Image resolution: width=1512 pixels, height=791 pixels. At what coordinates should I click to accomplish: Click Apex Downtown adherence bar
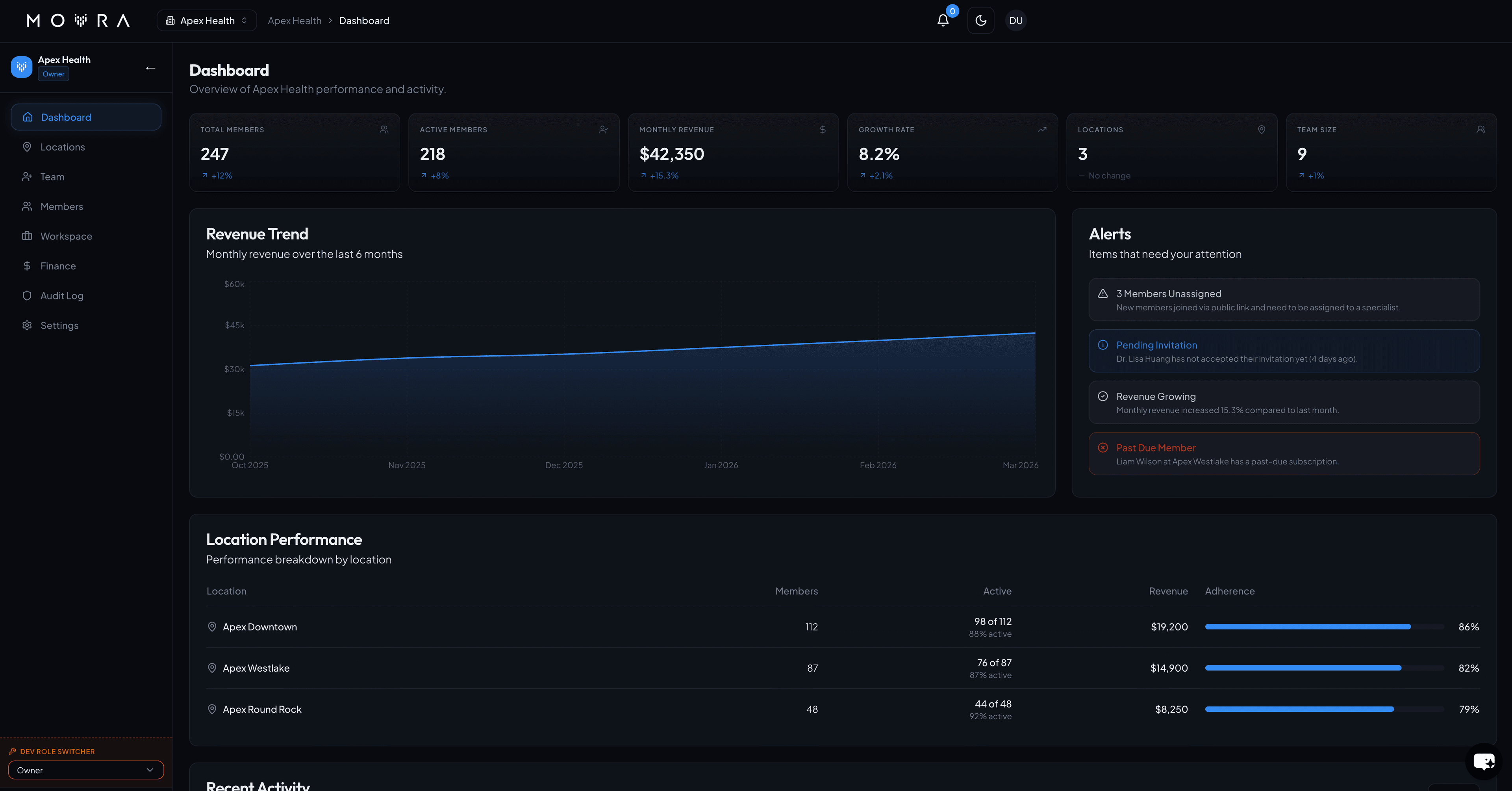pos(1324,627)
